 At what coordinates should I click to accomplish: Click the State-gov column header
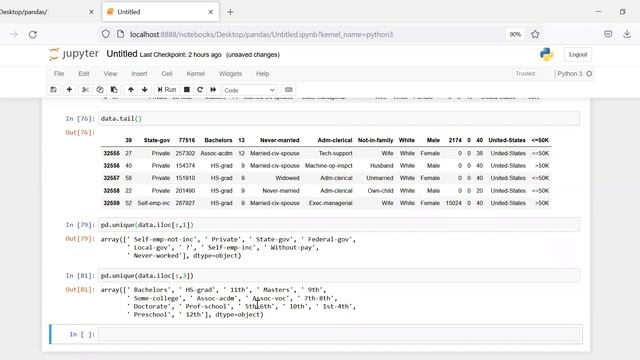(157, 140)
